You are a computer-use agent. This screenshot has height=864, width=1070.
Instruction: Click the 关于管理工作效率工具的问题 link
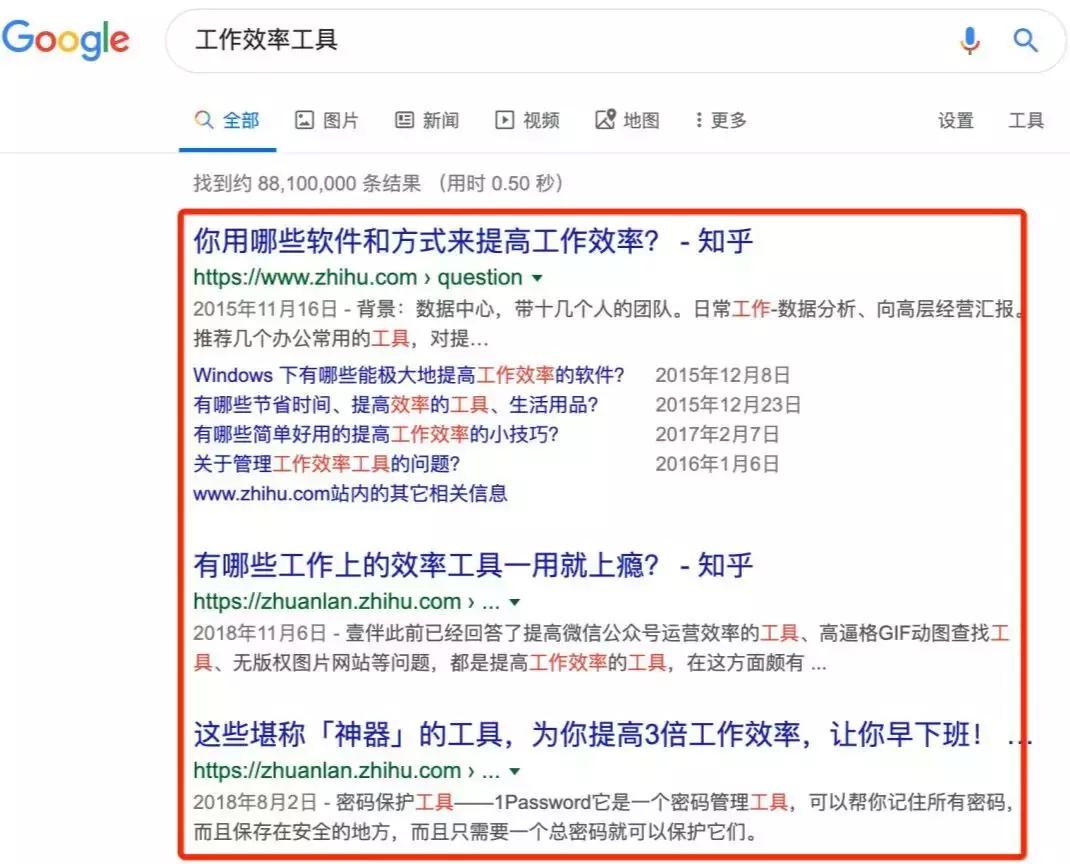coord(326,463)
